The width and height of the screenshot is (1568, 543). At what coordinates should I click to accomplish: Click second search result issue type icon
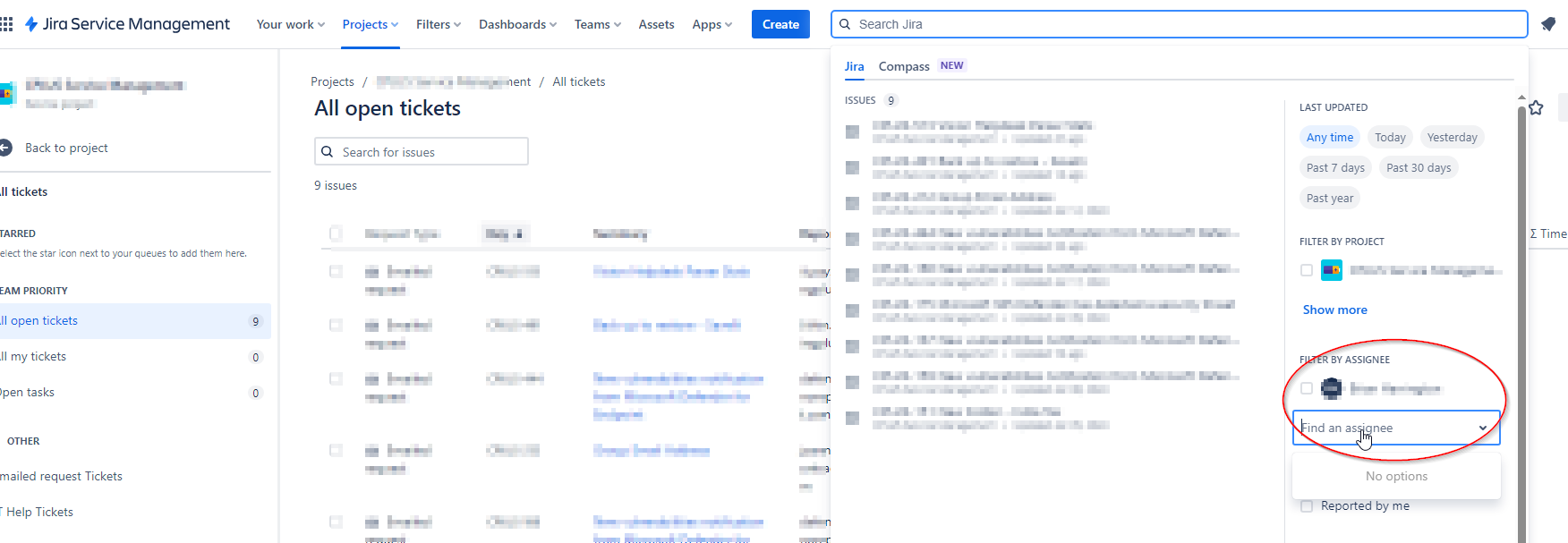(x=852, y=167)
